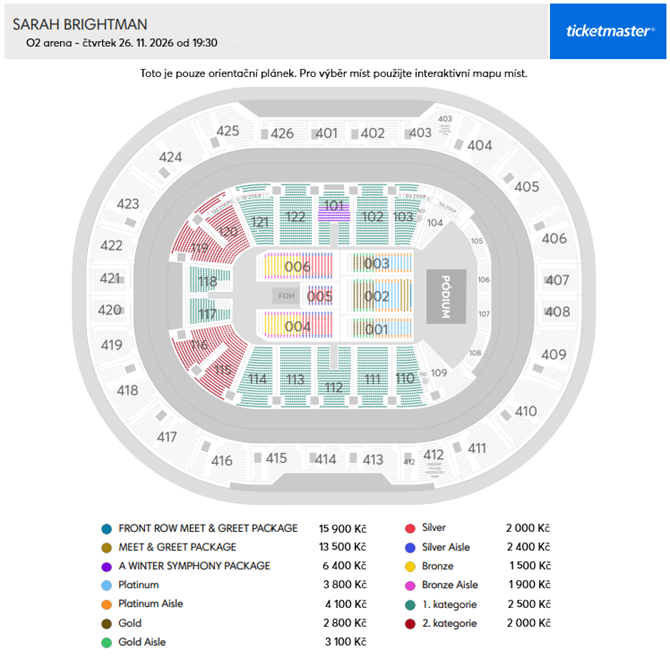Select upper-level section 409

click(x=553, y=354)
